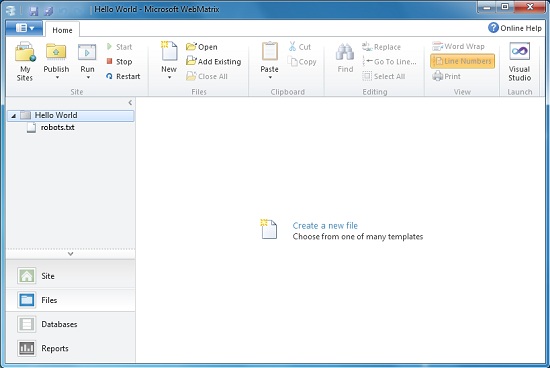Switch to the Files workspace
The image size is (550, 368).
click(71, 300)
